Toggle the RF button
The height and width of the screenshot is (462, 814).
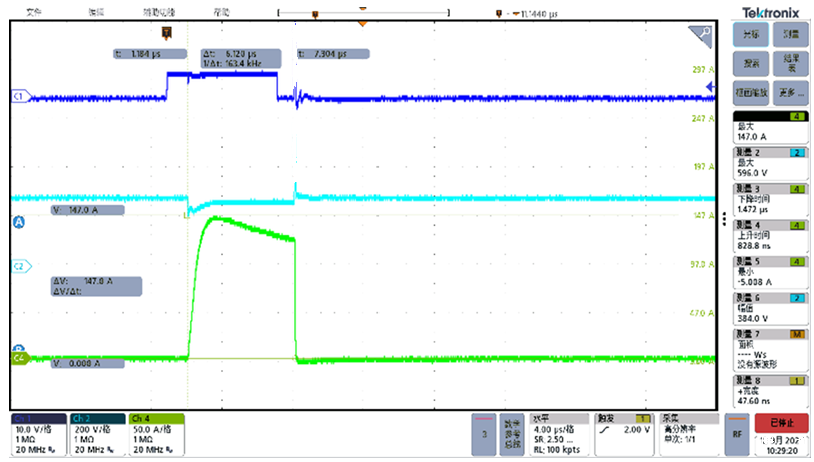pyautogui.click(x=736, y=435)
